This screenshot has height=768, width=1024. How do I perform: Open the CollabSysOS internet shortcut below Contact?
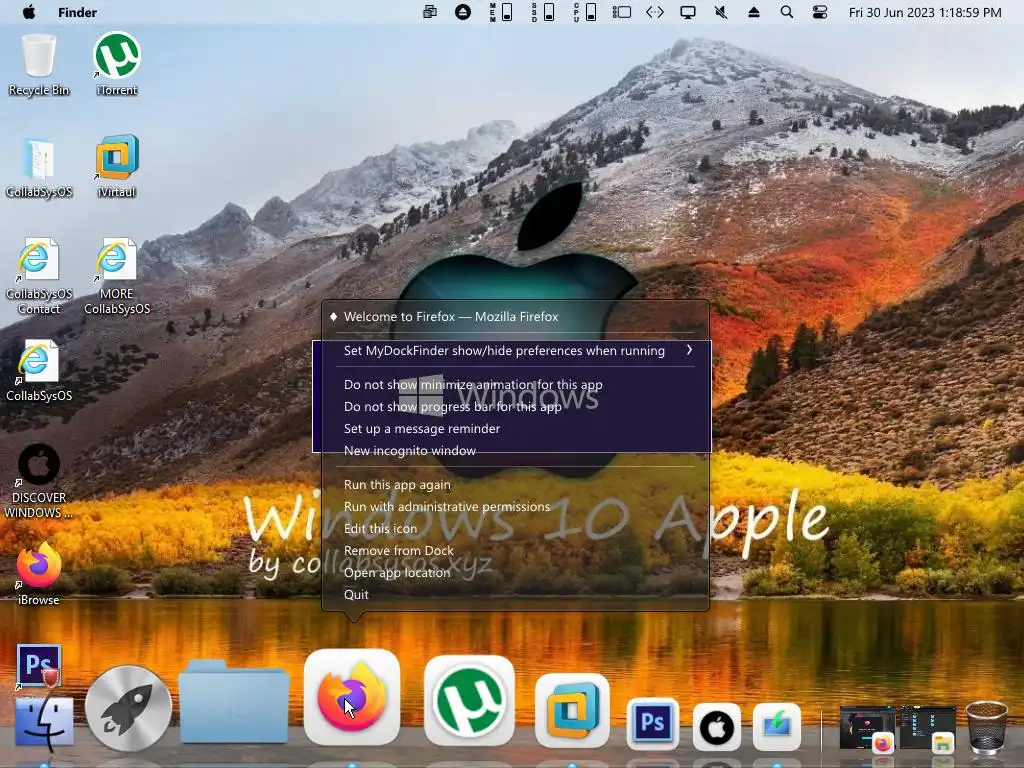(x=39, y=370)
